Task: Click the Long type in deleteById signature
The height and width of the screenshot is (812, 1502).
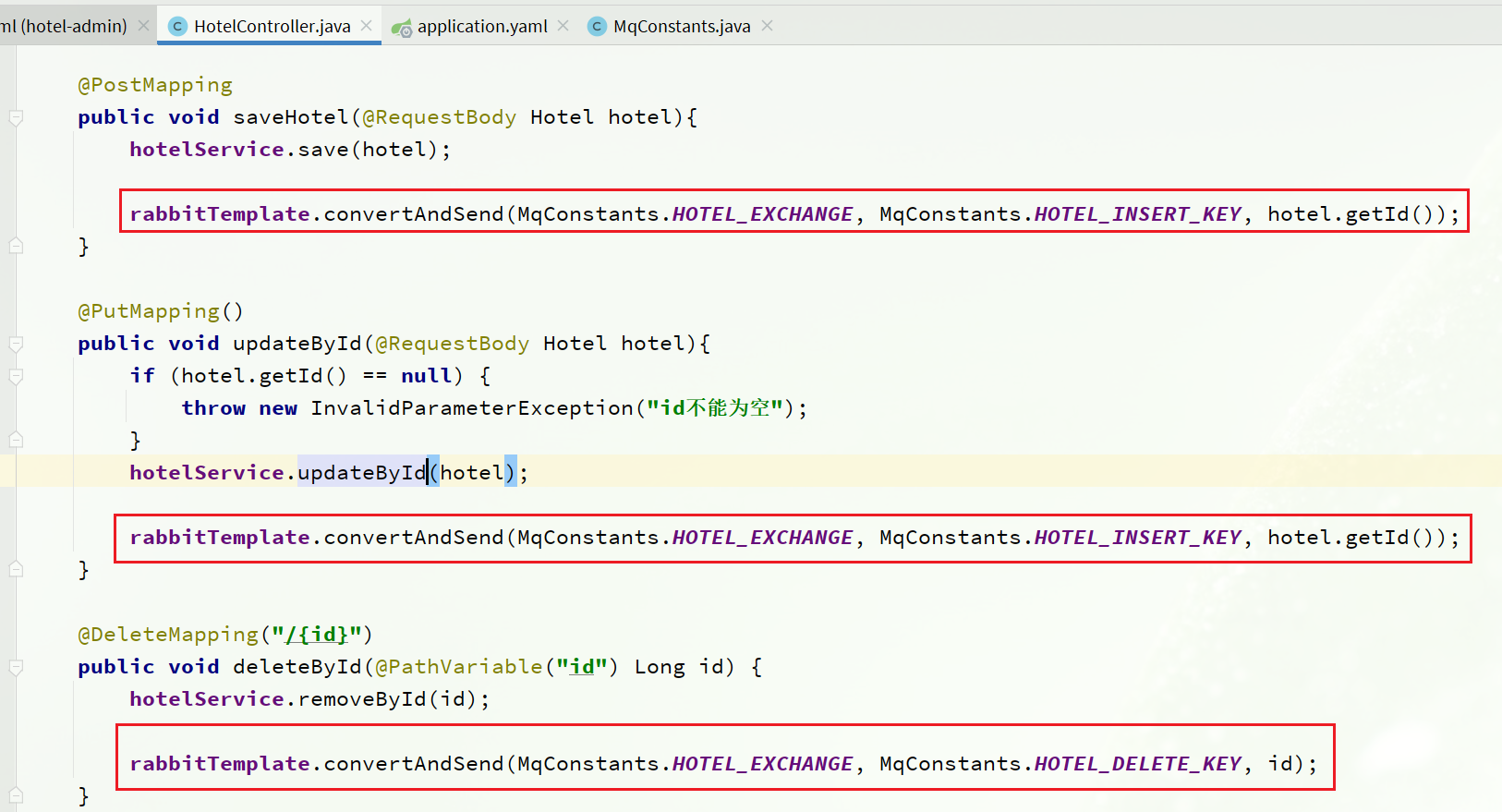Action: coord(660,667)
